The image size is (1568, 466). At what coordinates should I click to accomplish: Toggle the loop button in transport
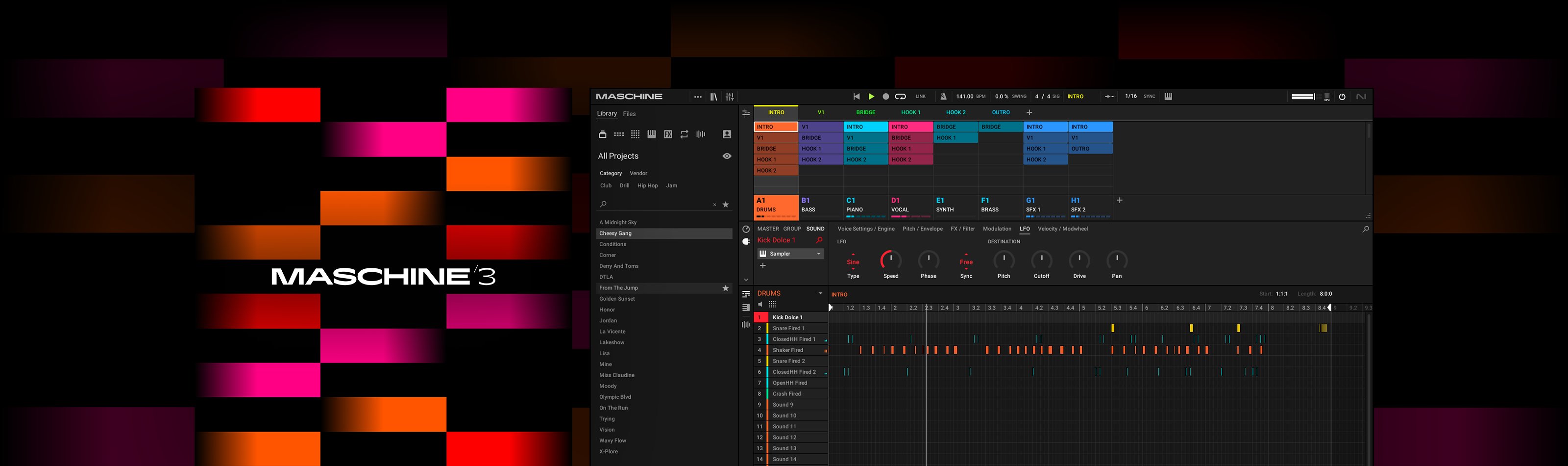[x=900, y=97]
